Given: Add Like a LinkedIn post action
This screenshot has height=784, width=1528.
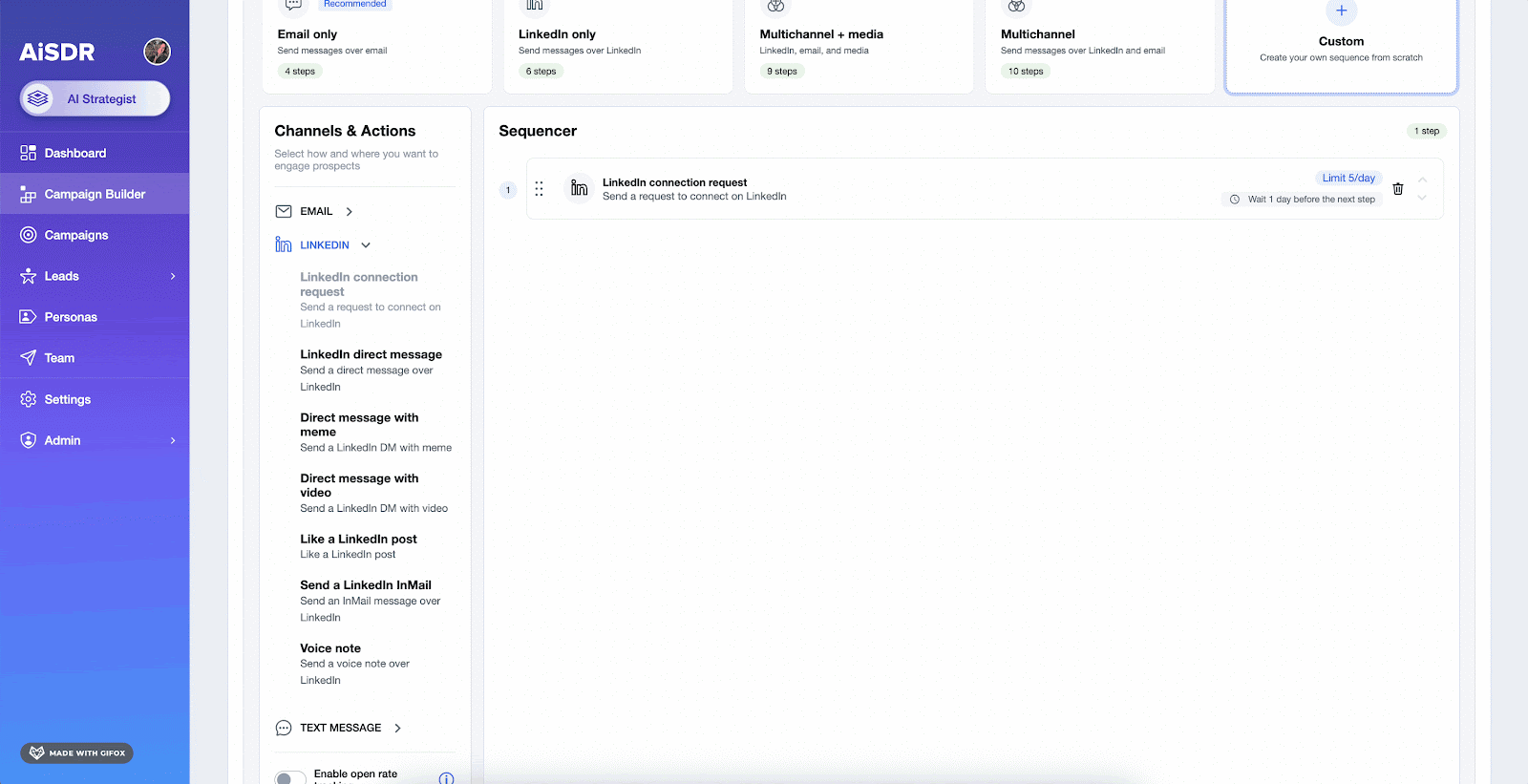Looking at the screenshot, I should pos(358,546).
